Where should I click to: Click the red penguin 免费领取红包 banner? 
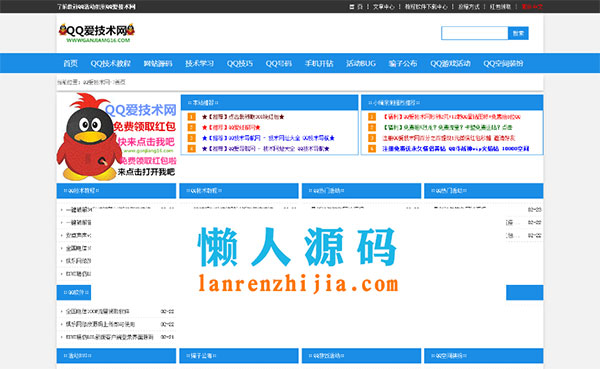click(117, 137)
